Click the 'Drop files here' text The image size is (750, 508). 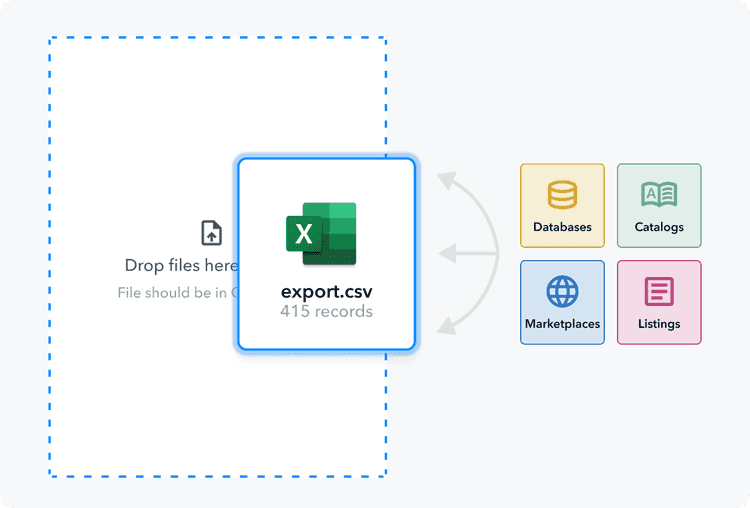point(181,265)
